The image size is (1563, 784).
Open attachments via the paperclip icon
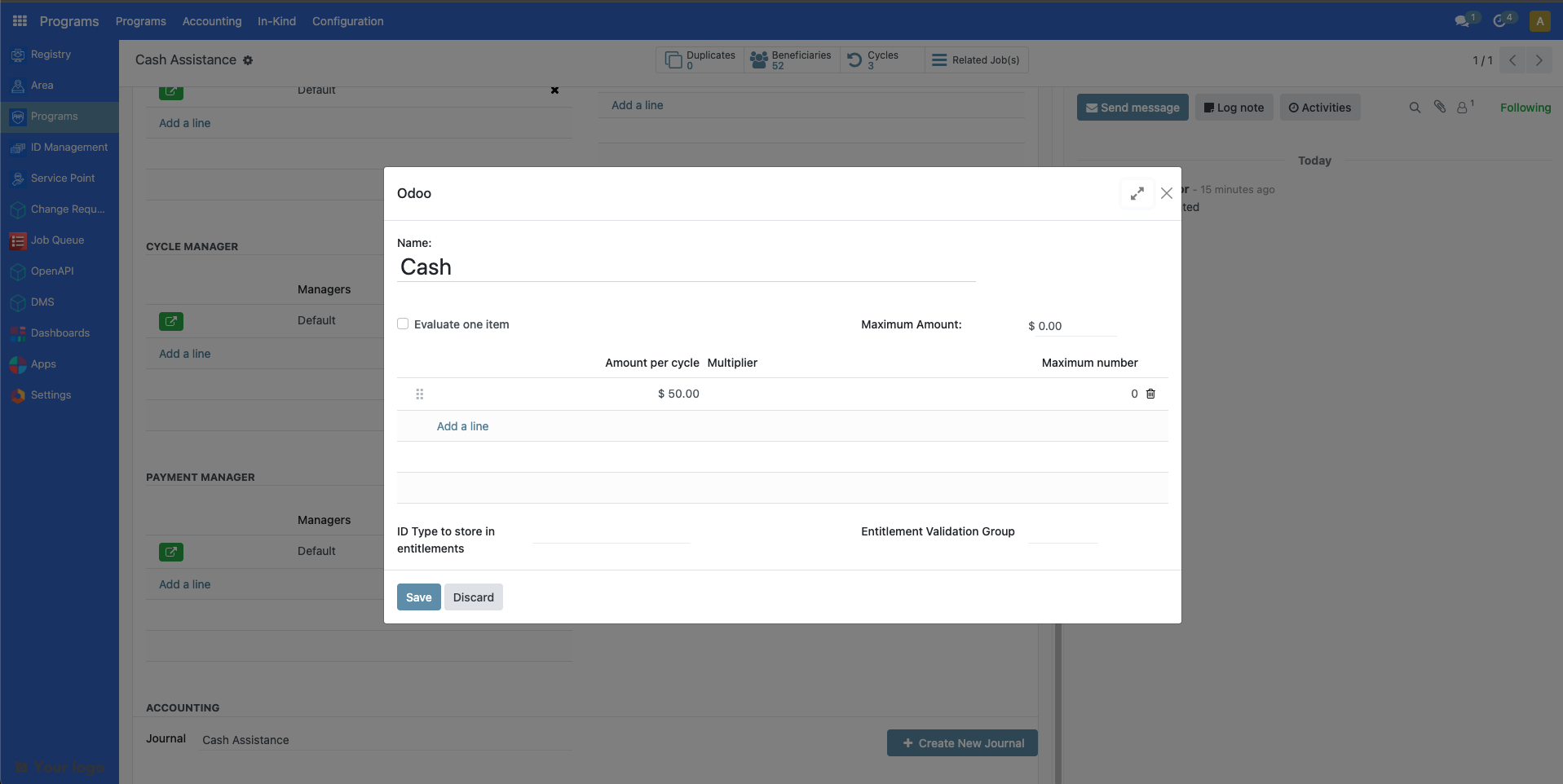[1440, 107]
